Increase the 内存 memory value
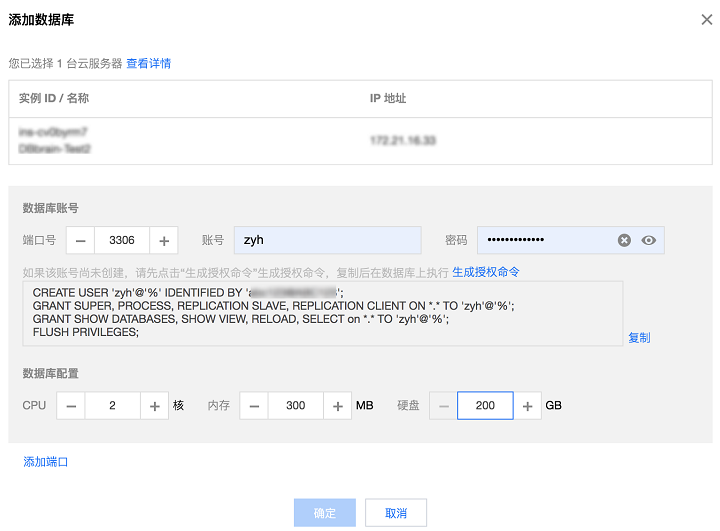The height and width of the screenshot is (531, 720). coord(338,406)
